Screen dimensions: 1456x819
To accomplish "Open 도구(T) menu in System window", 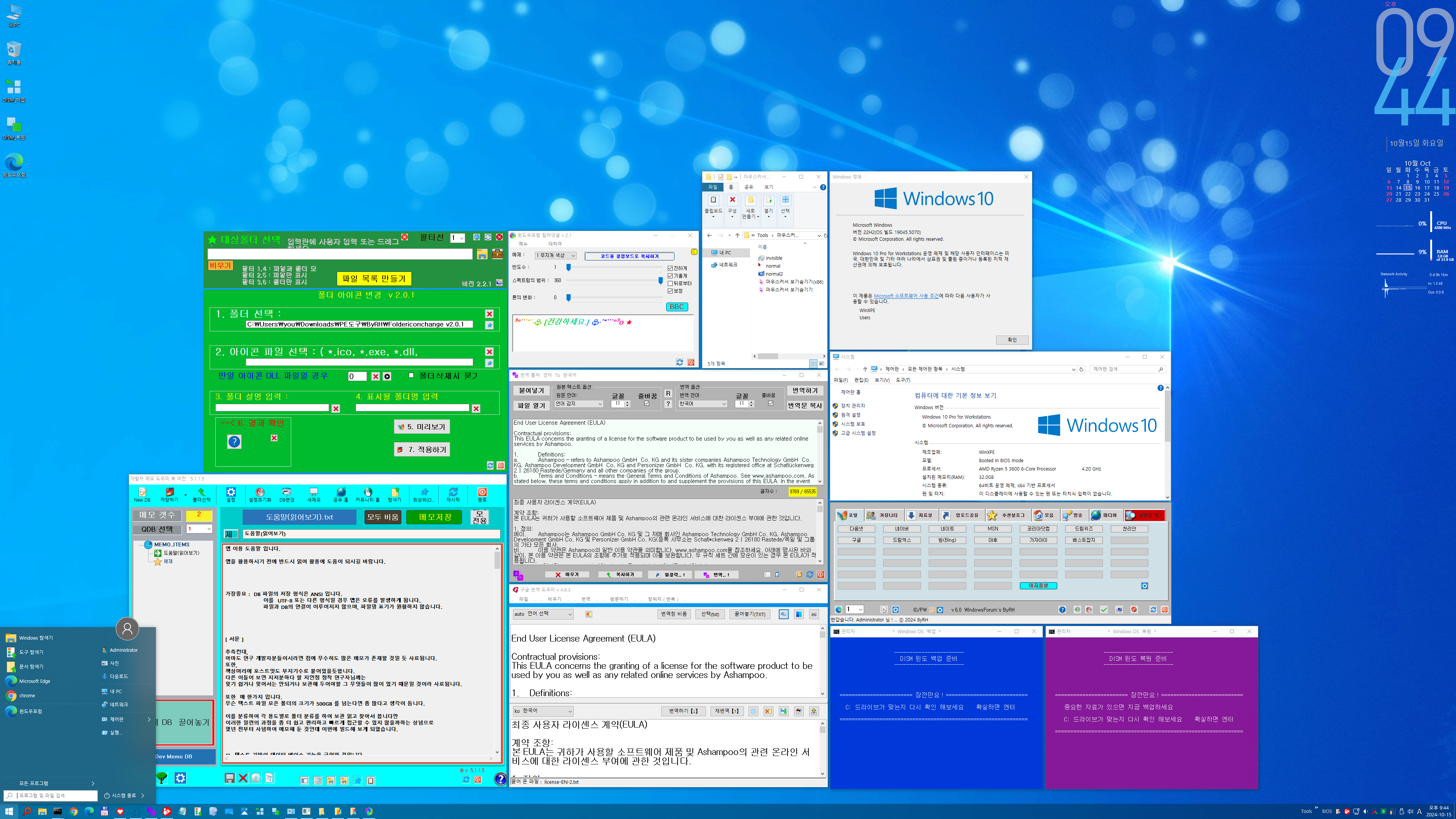I will [x=903, y=380].
